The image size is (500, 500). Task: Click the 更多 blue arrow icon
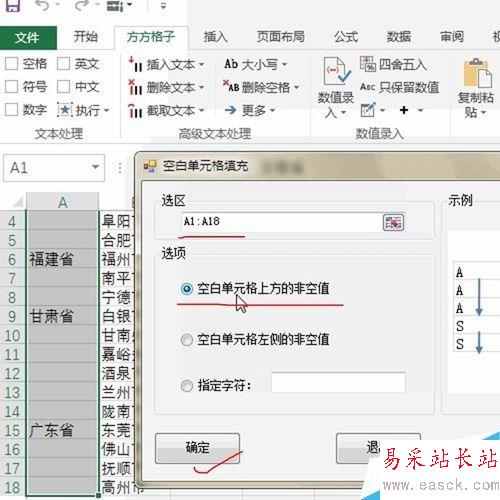[230, 110]
